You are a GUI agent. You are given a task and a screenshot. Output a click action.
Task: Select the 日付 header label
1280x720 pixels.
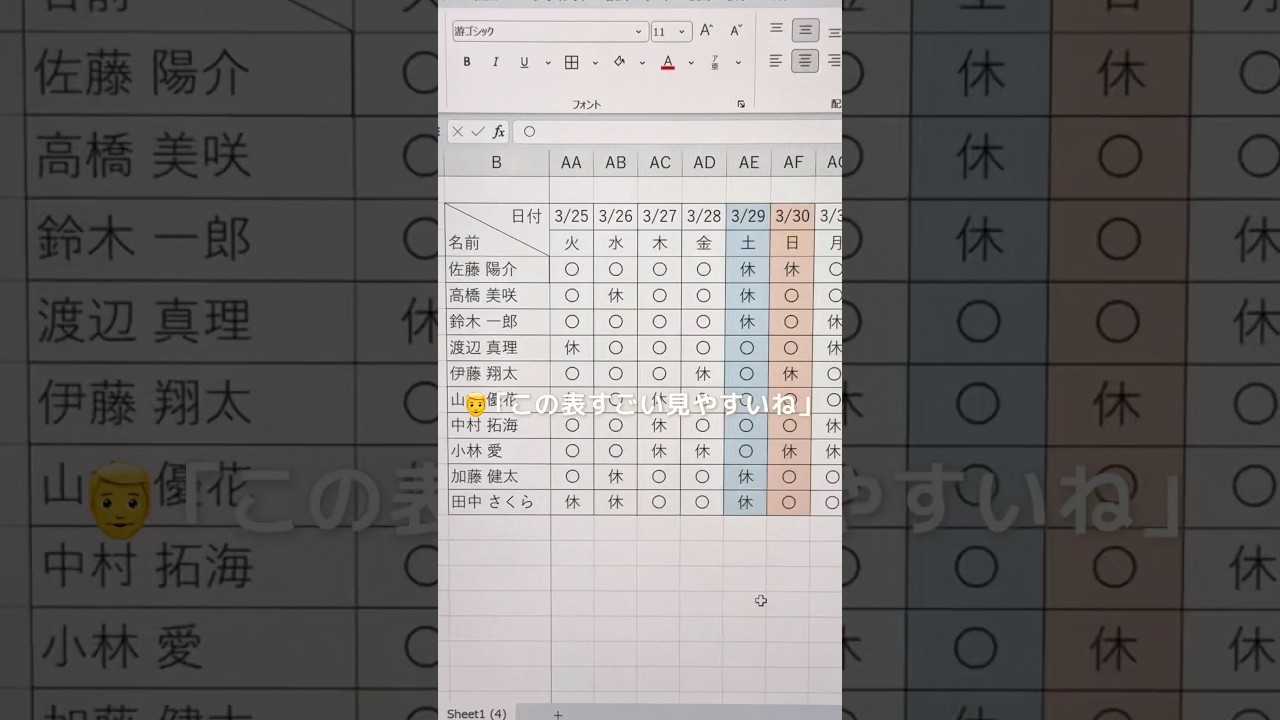526,217
